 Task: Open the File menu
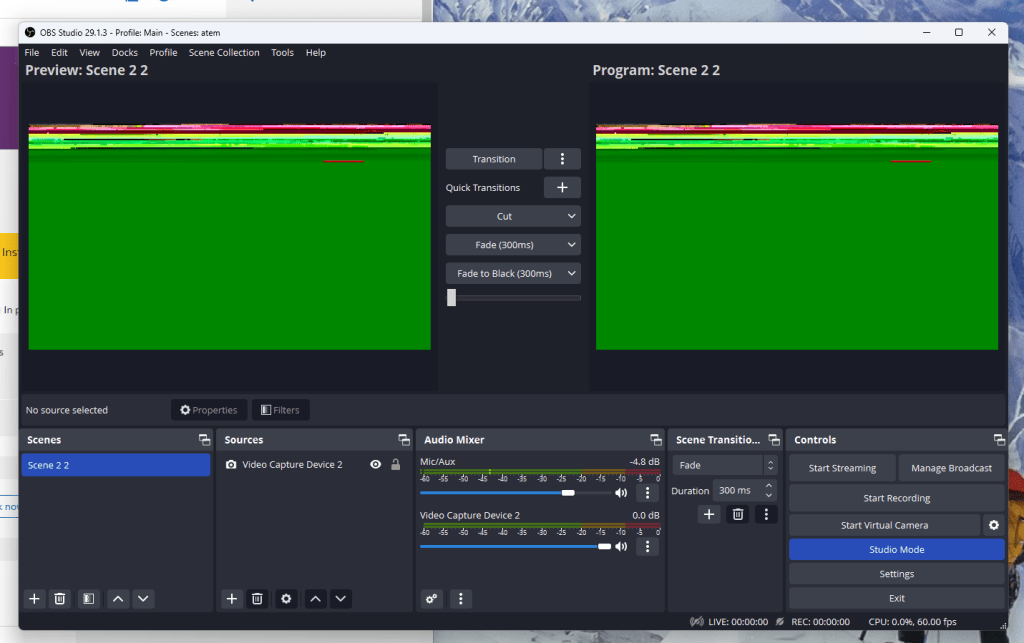pos(32,53)
